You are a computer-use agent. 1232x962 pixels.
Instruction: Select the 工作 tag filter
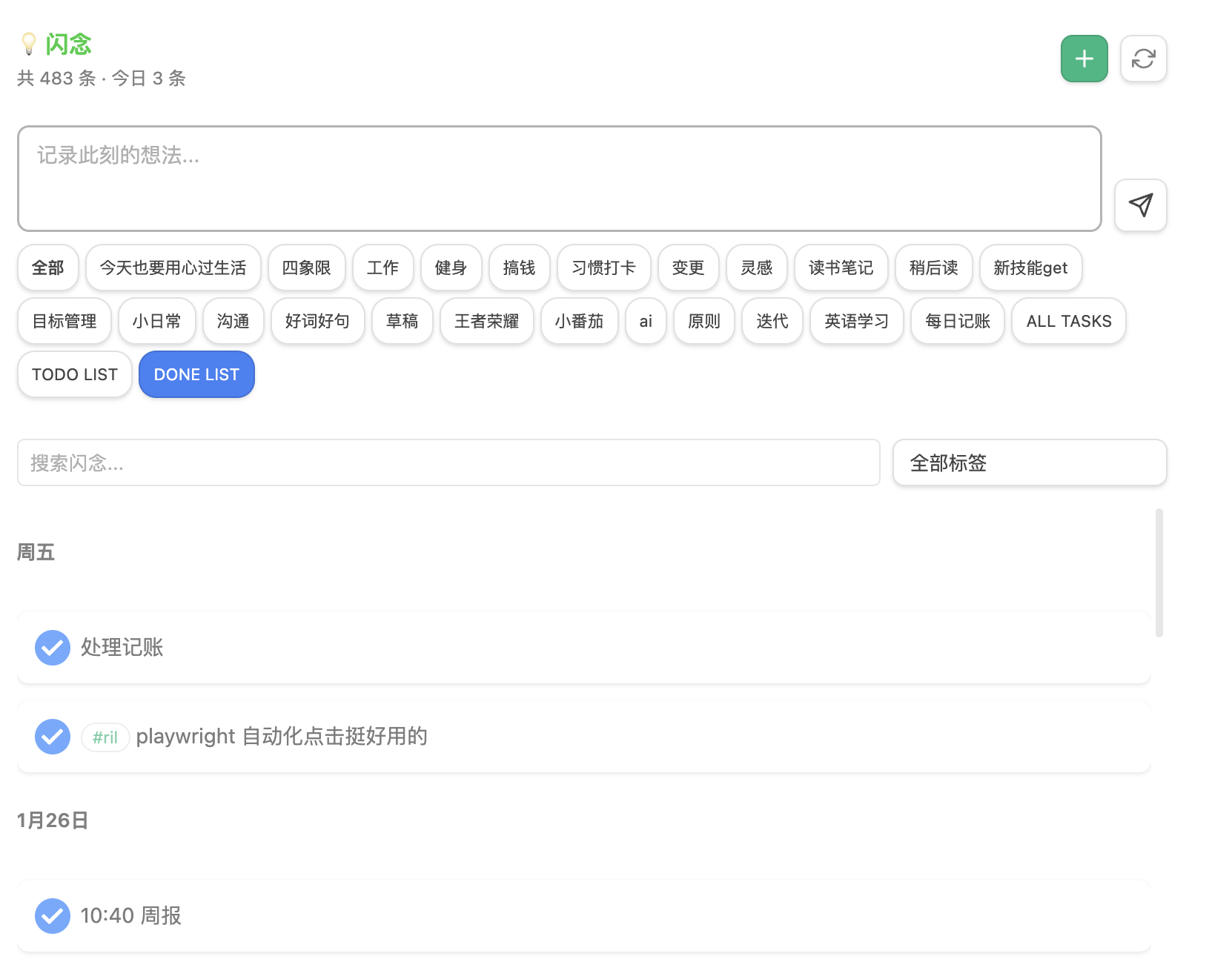[x=382, y=268]
